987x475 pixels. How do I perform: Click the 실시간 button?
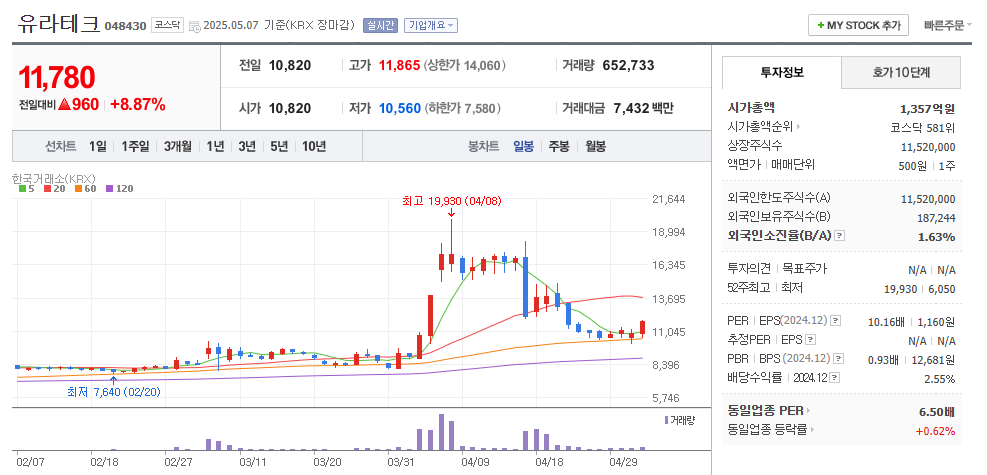(x=380, y=25)
